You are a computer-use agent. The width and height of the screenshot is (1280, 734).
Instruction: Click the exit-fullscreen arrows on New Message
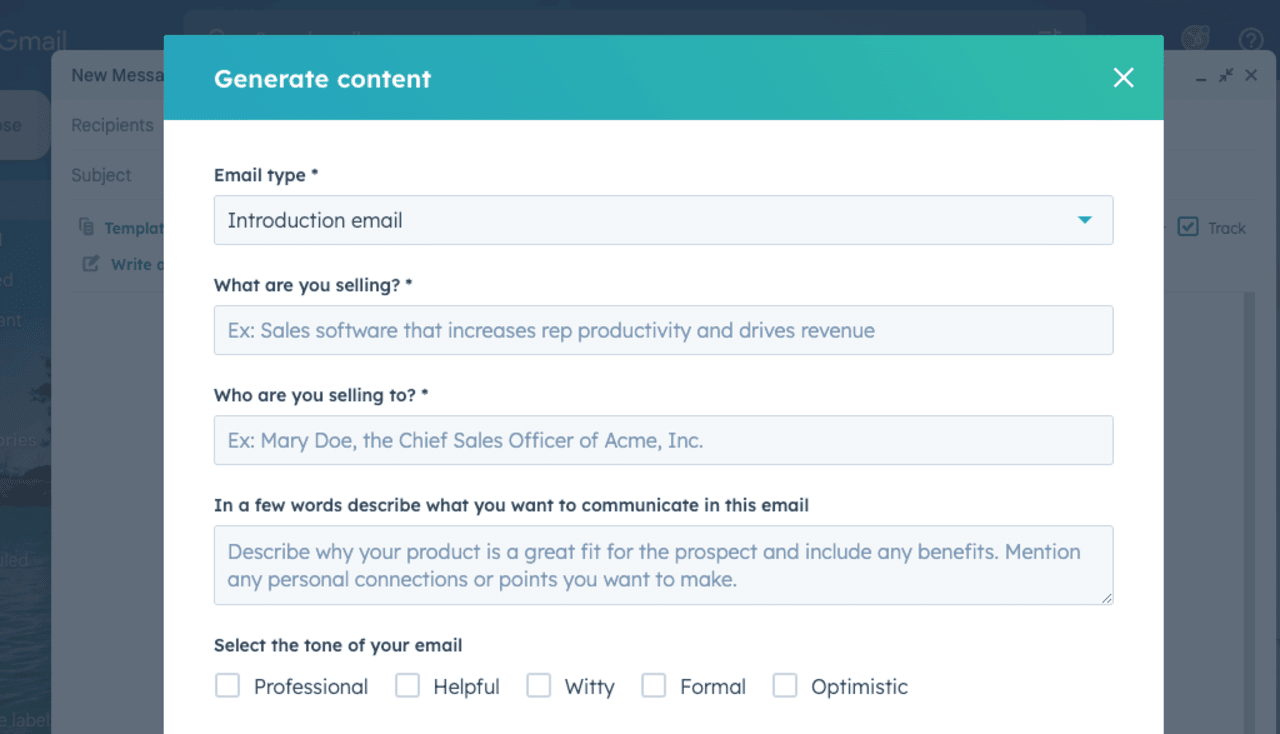click(1225, 75)
